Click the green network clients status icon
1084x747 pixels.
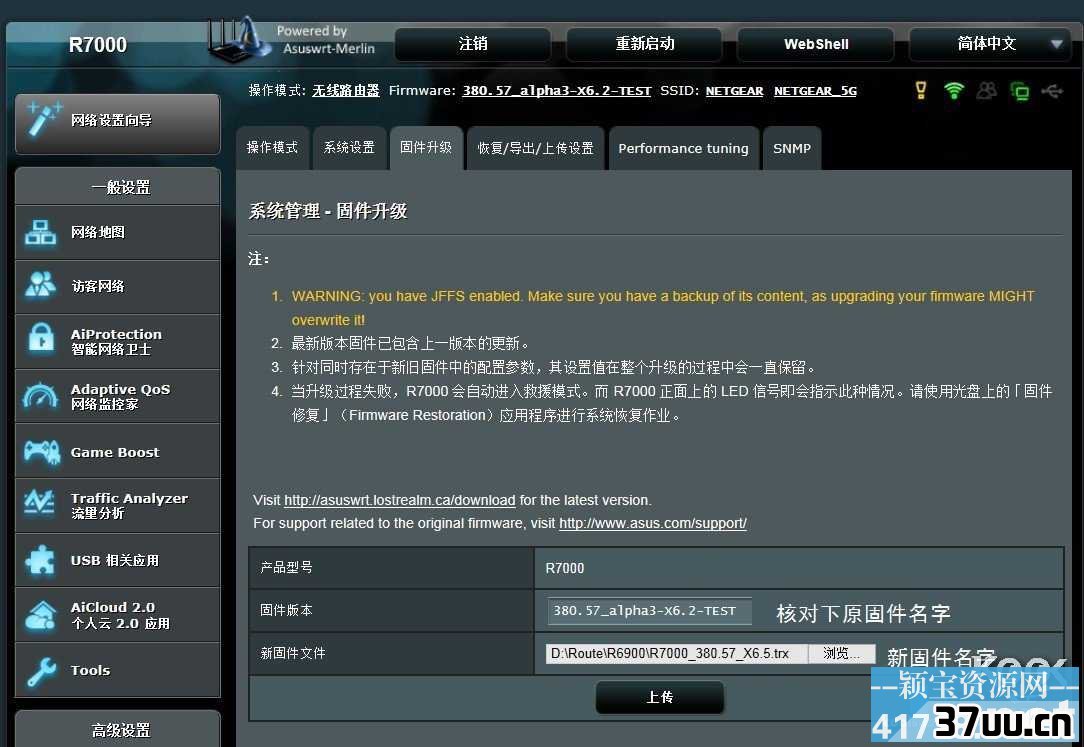tap(1019, 91)
